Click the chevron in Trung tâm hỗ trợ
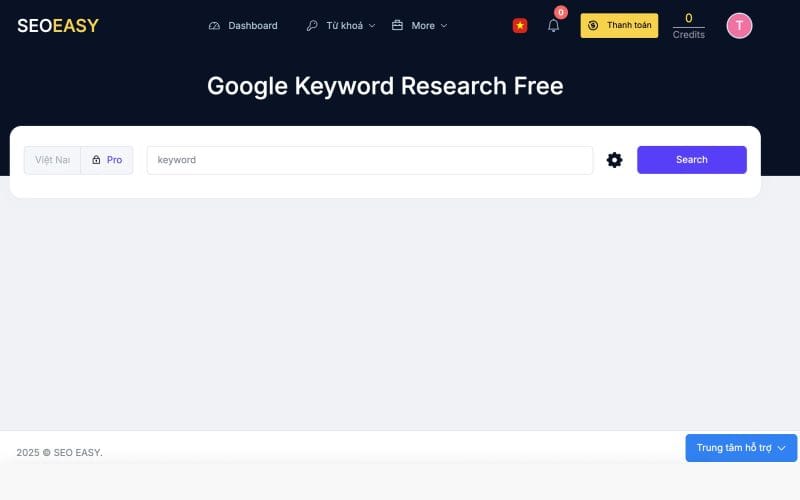 click(781, 448)
